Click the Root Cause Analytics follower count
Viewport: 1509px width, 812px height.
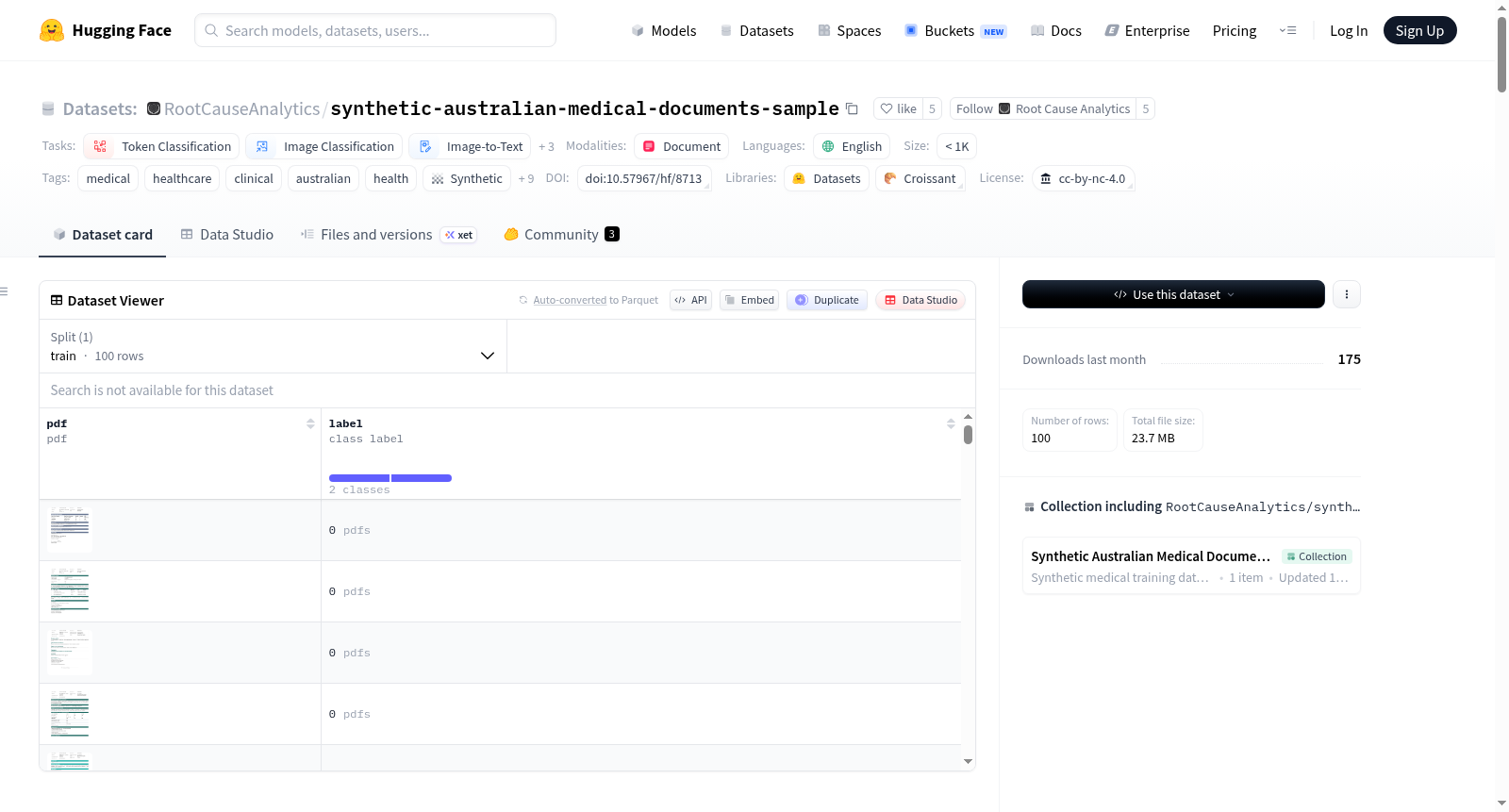[1146, 108]
